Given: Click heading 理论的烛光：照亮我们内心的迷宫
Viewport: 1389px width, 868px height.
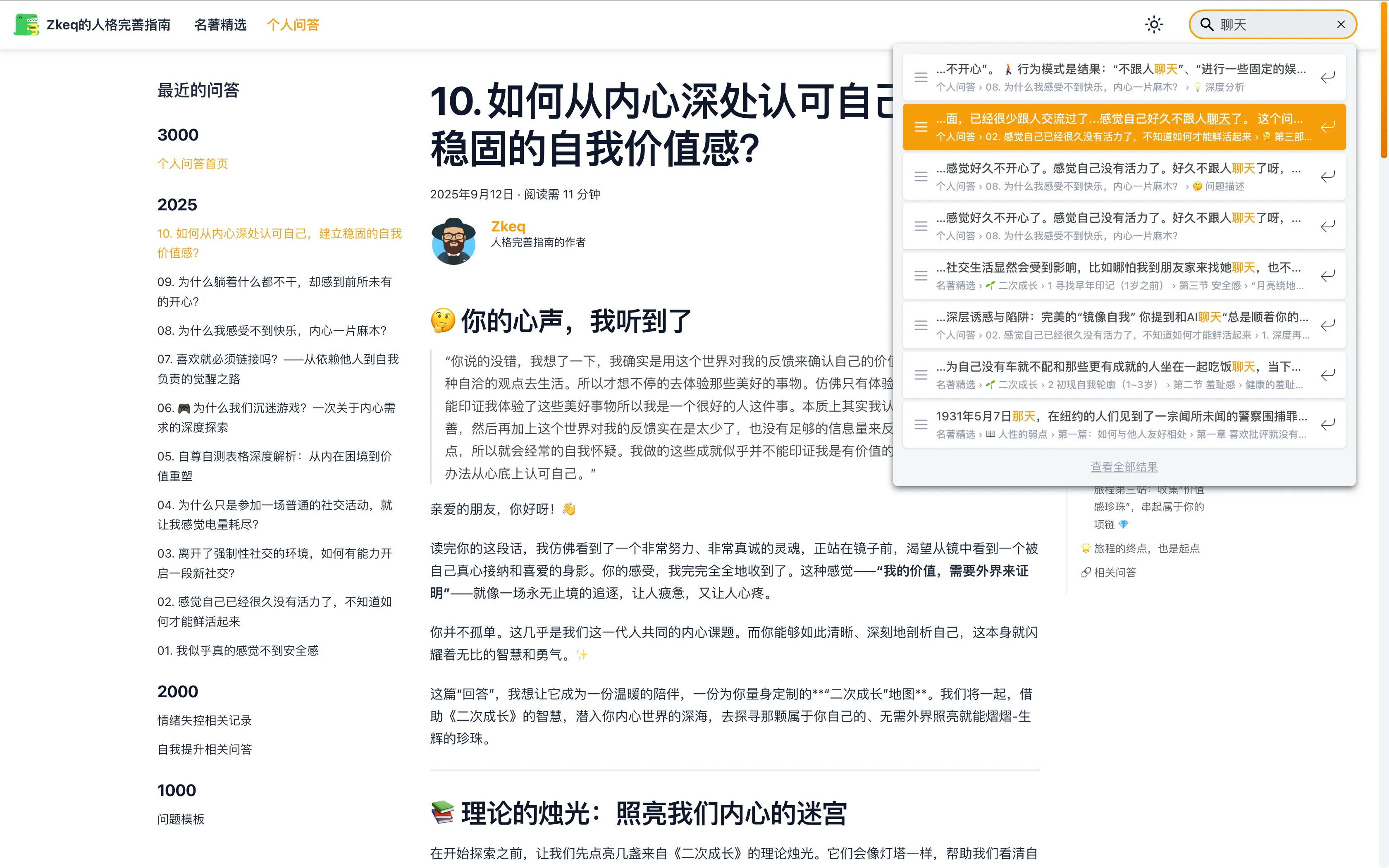Looking at the screenshot, I should click(639, 813).
